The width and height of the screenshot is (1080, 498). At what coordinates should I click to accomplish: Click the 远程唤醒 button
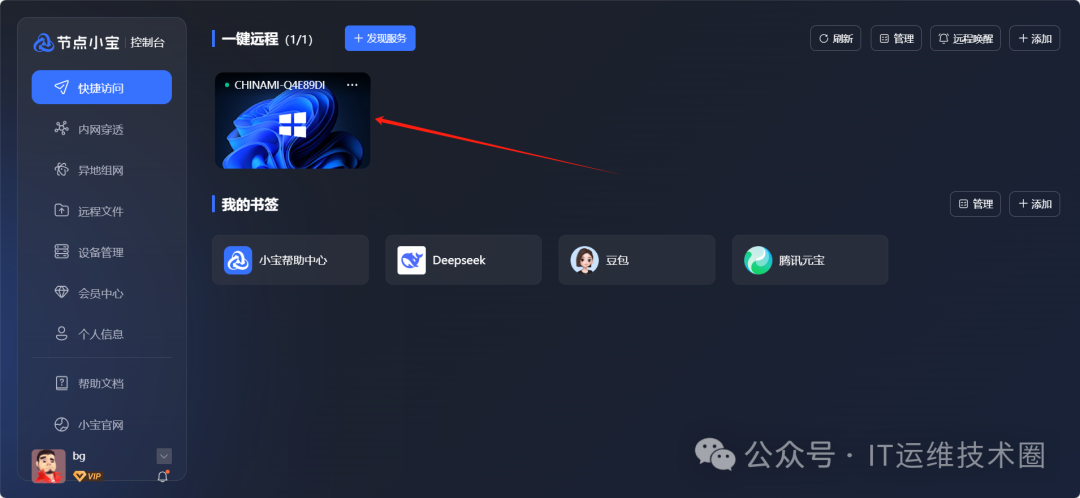(965, 39)
